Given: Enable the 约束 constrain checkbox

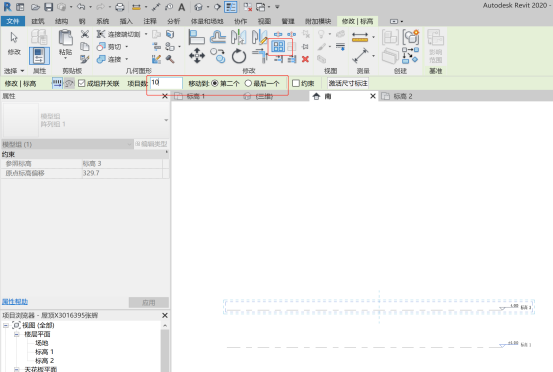Looking at the screenshot, I should (x=296, y=83).
